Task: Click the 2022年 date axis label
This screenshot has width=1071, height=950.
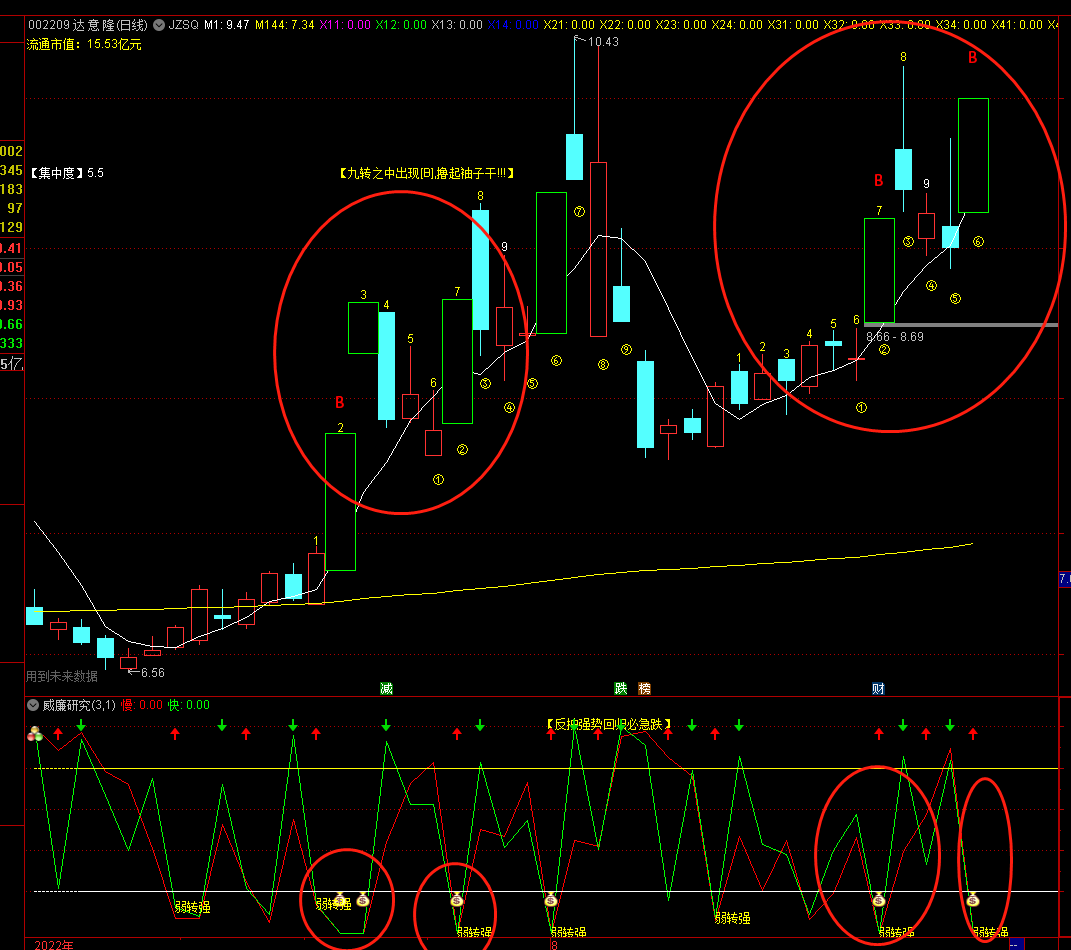Action: [54, 945]
